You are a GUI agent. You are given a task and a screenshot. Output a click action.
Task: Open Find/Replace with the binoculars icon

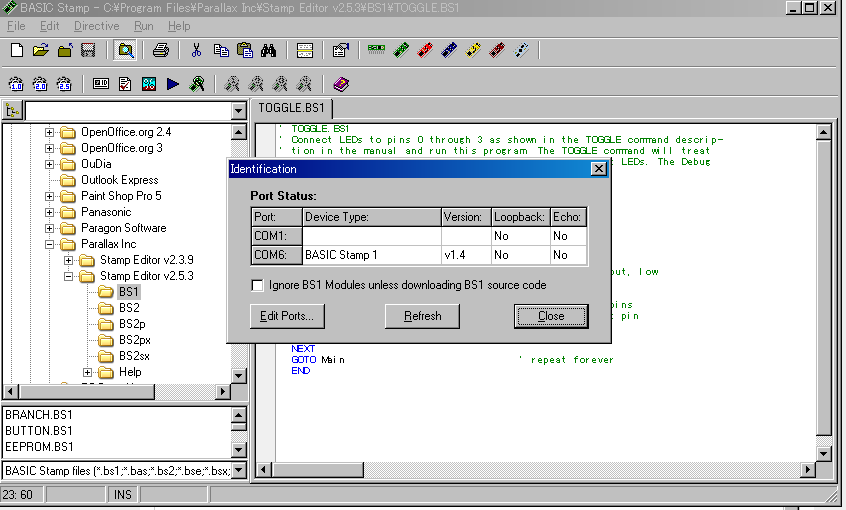(x=268, y=51)
